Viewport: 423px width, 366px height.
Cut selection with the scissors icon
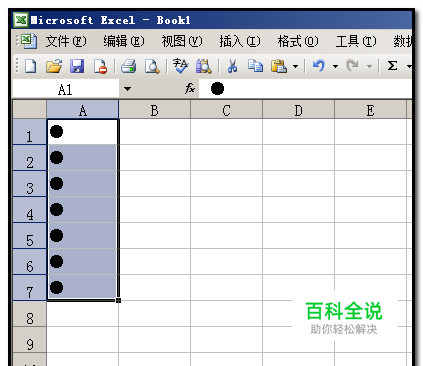pyautogui.click(x=232, y=66)
